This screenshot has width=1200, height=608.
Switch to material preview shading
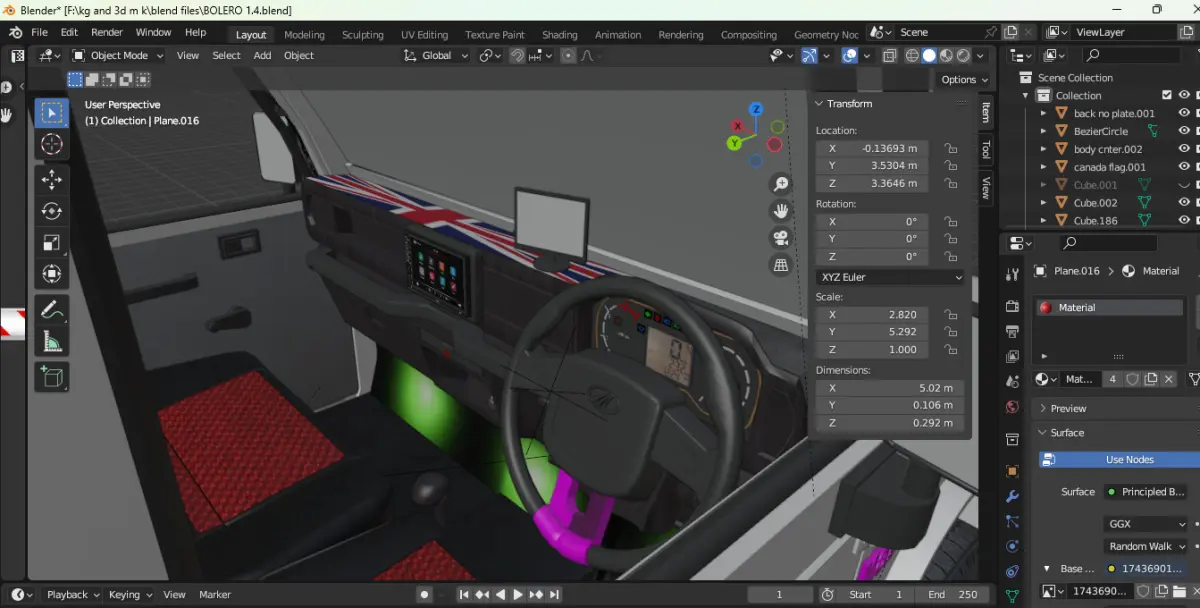946,56
